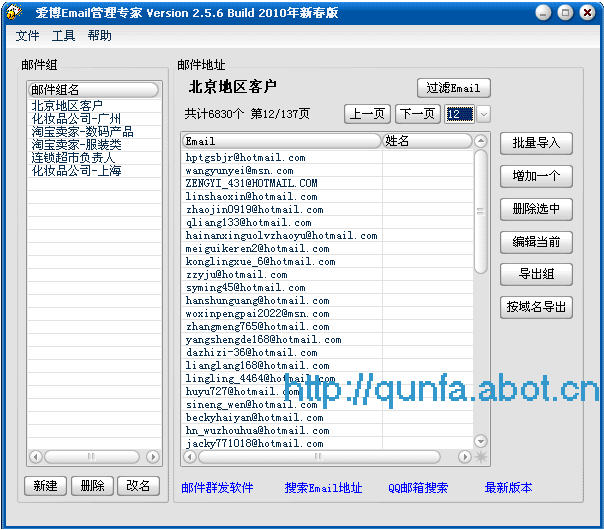Click the mail group horizontal scrollbar thumb
The height and width of the screenshot is (530, 604).
click(92, 457)
